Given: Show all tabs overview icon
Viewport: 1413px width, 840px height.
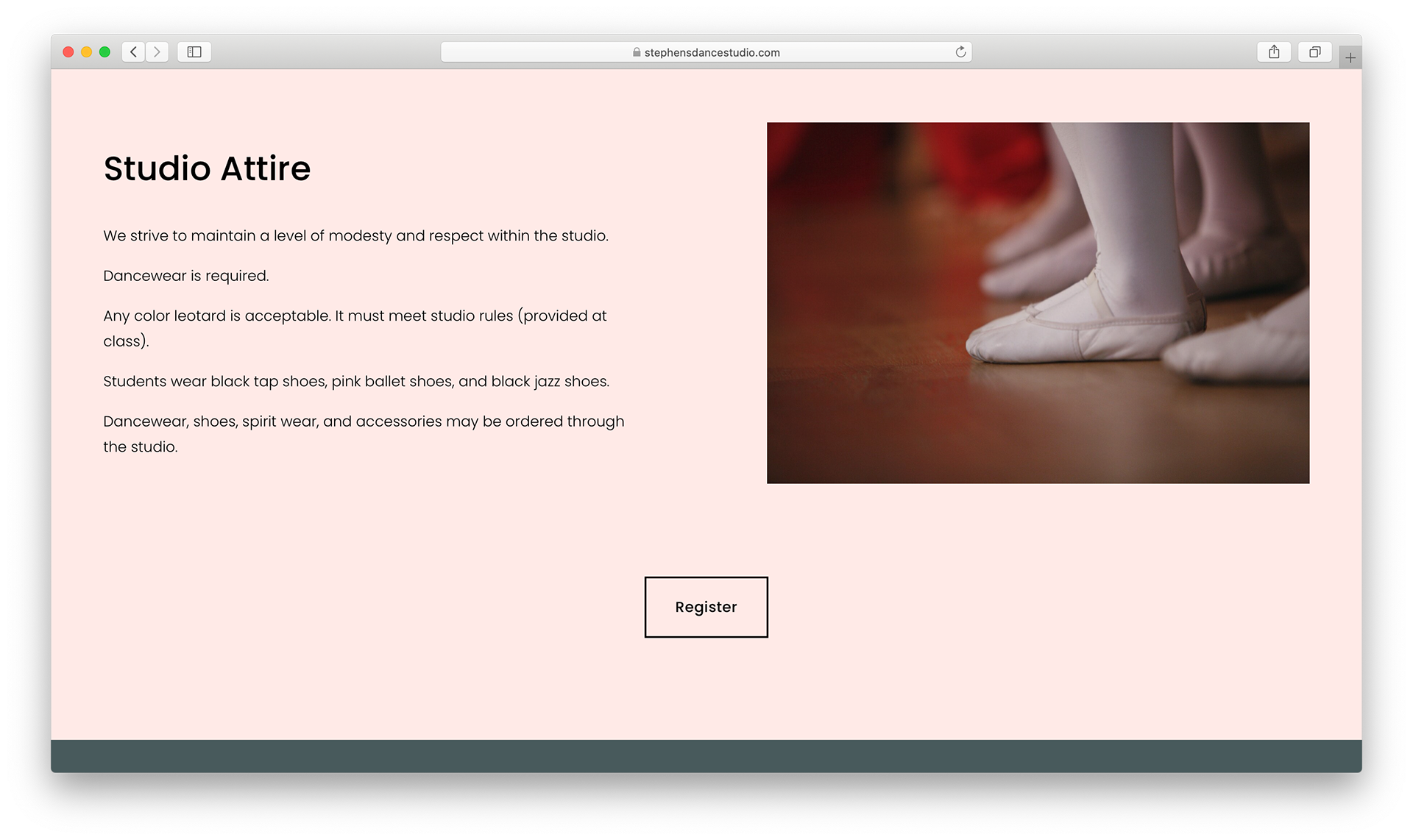Looking at the screenshot, I should click(x=1314, y=52).
